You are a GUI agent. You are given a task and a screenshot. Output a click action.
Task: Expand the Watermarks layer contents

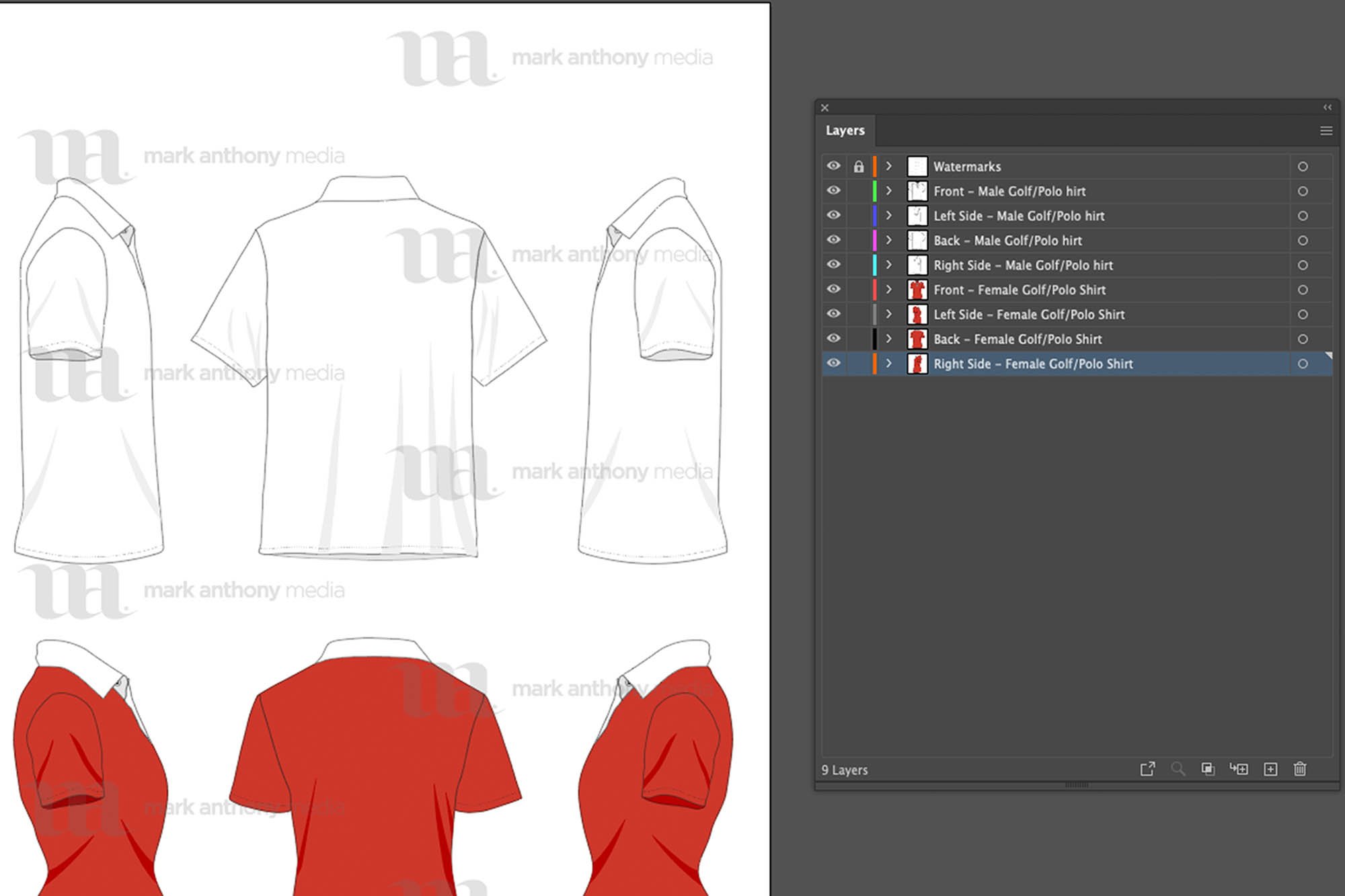[x=888, y=166]
